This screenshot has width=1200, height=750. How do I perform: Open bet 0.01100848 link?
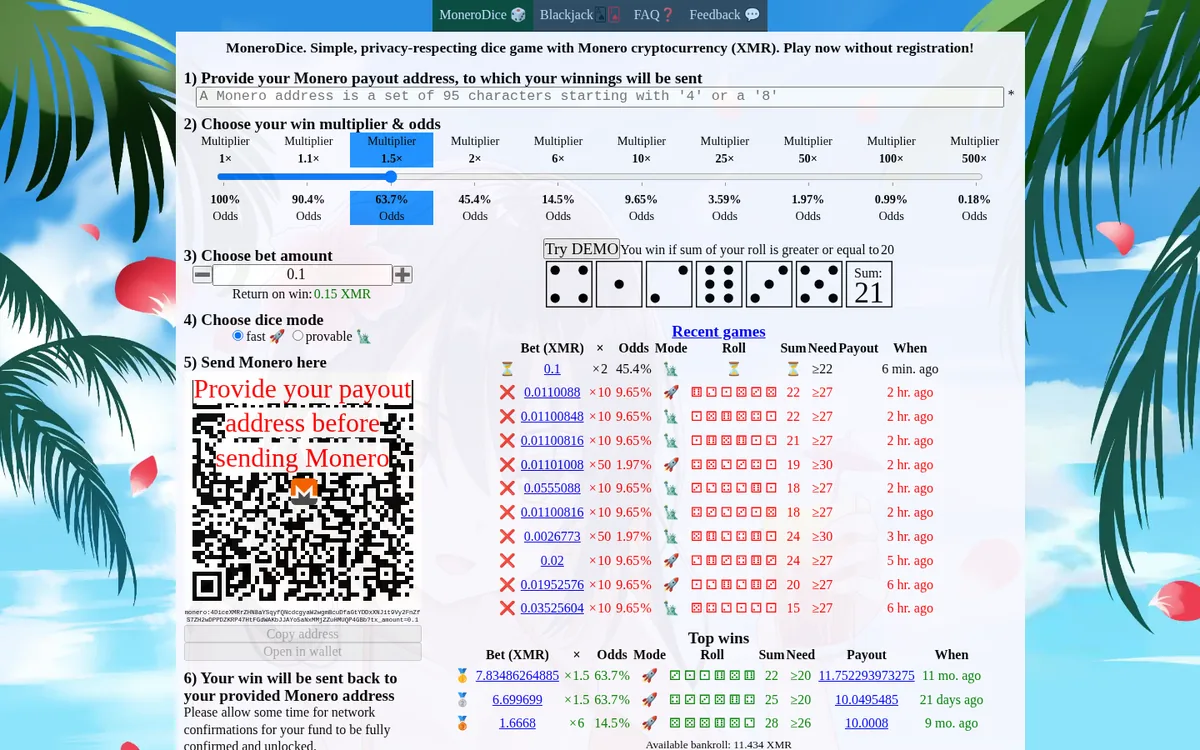[552, 417]
